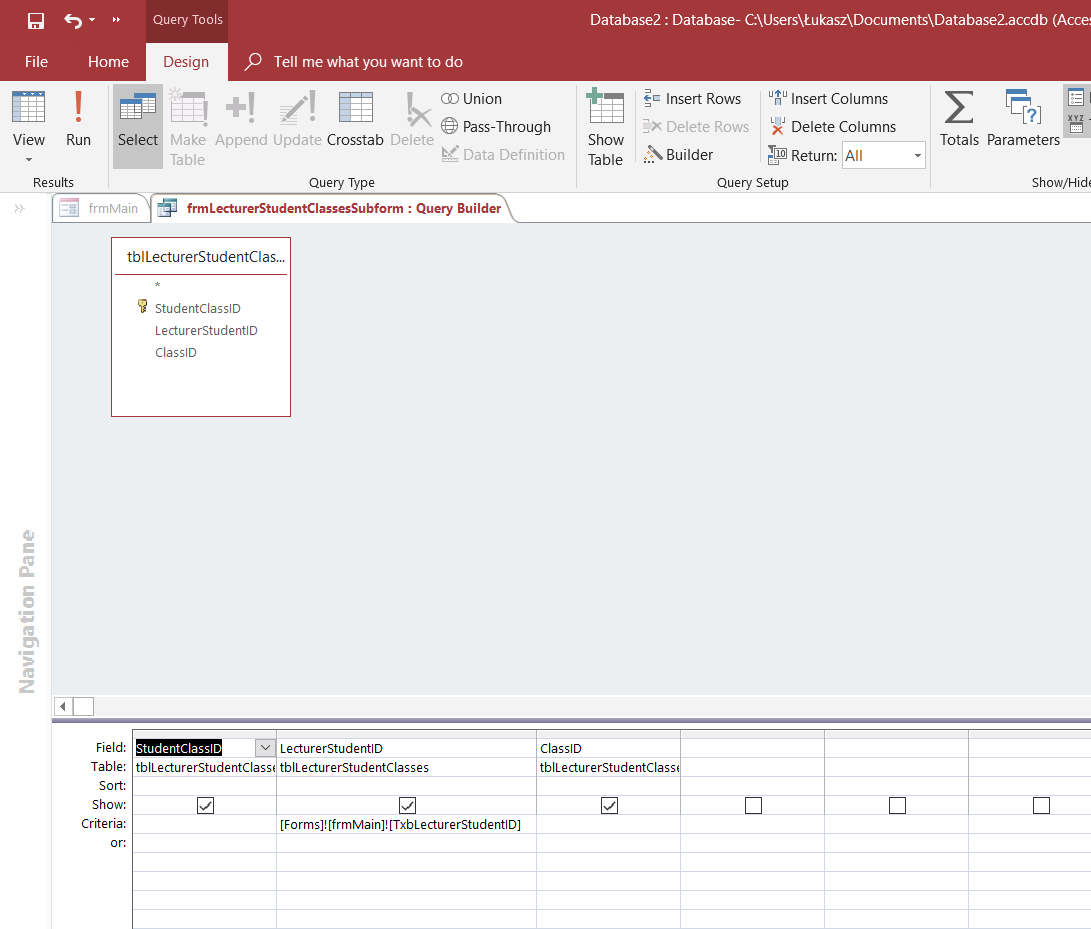
Task: Click Delete Columns button
Action: pyautogui.click(x=832, y=127)
